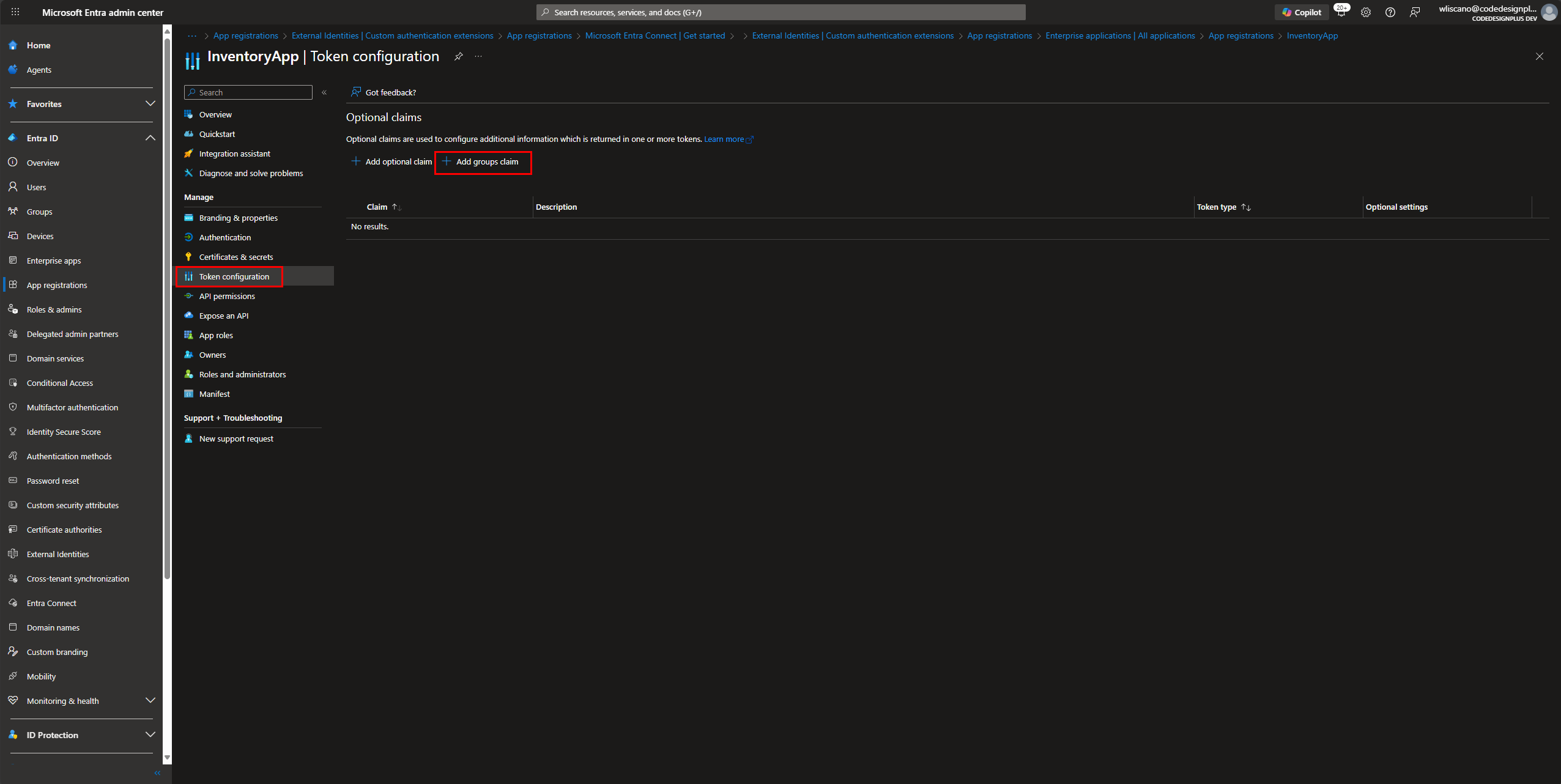Click the feedback icon in top bar
The width and height of the screenshot is (1561, 784).
coord(1414,12)
